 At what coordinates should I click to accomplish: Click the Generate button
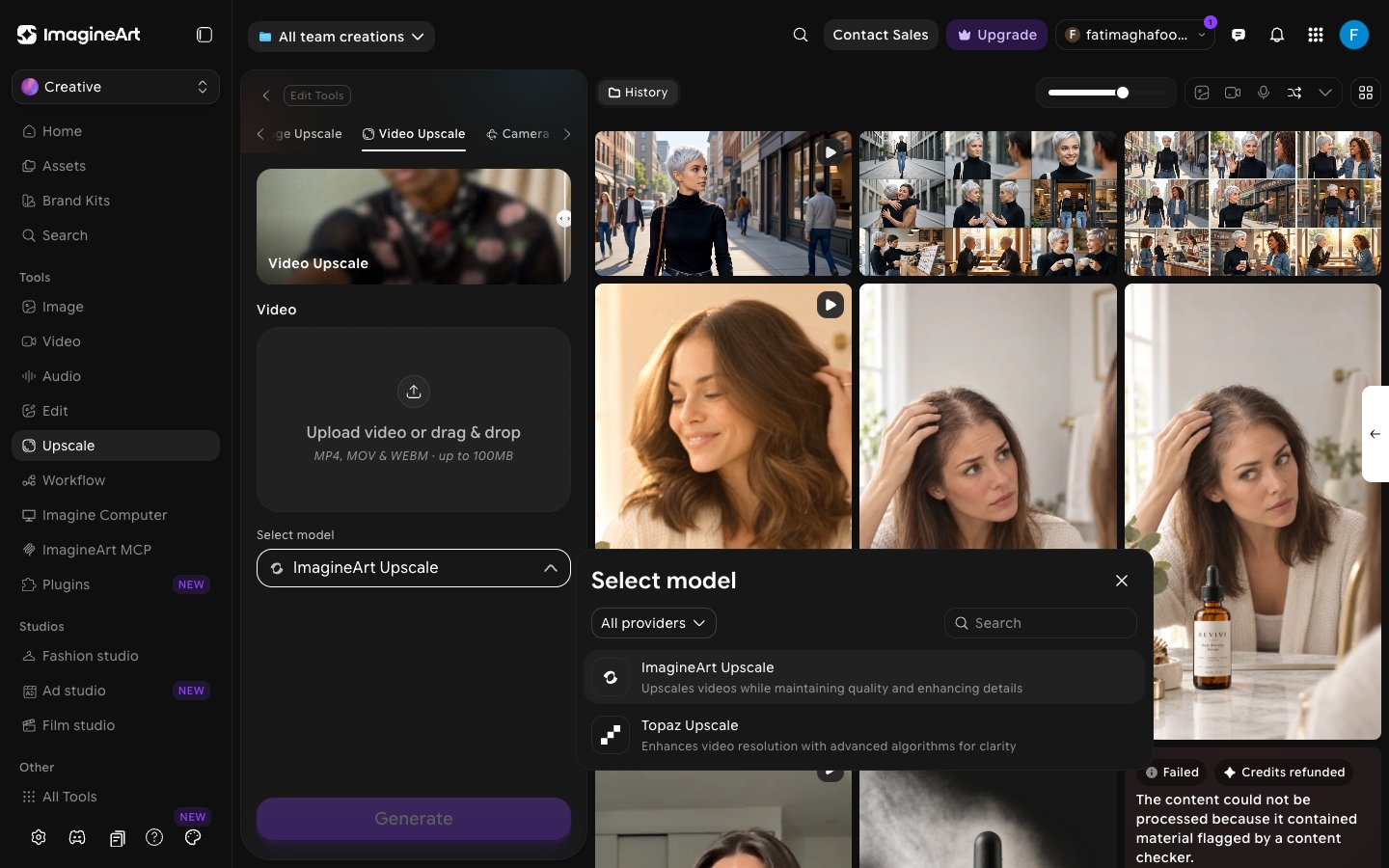(x=414, y=819)
